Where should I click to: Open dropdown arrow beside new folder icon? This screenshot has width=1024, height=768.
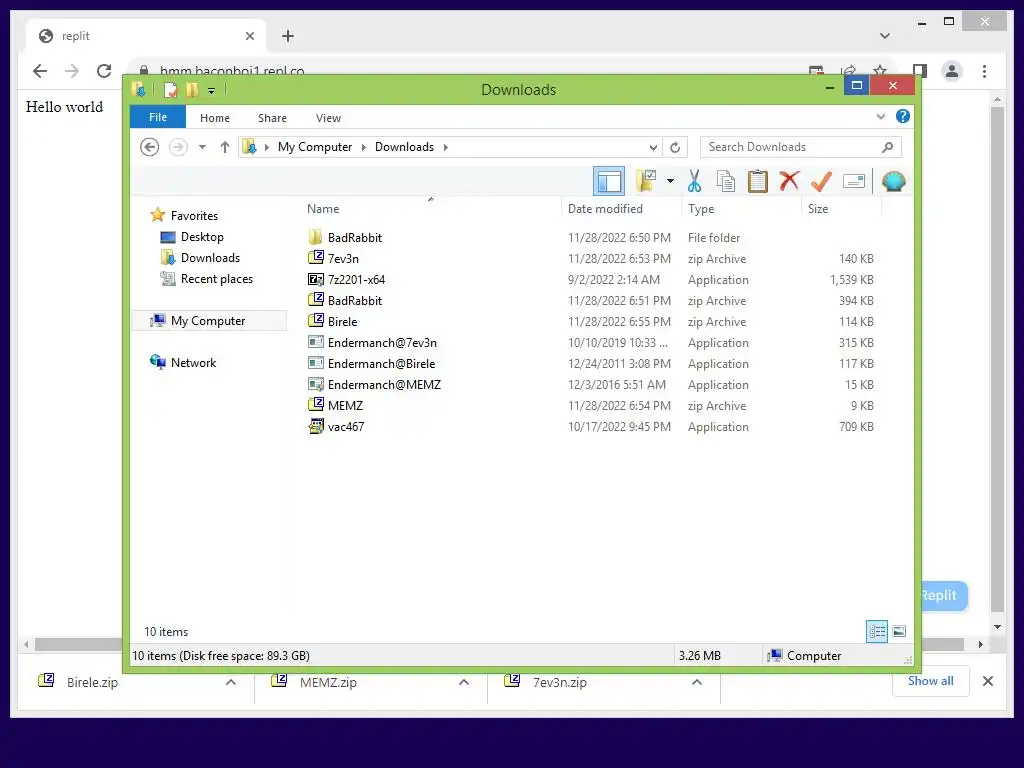pyautogui.click(x=670, y=181)
